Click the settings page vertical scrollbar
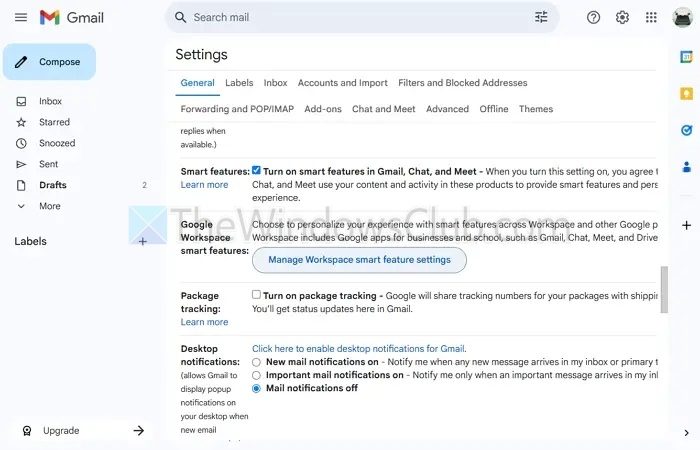 tap(664, 289)
